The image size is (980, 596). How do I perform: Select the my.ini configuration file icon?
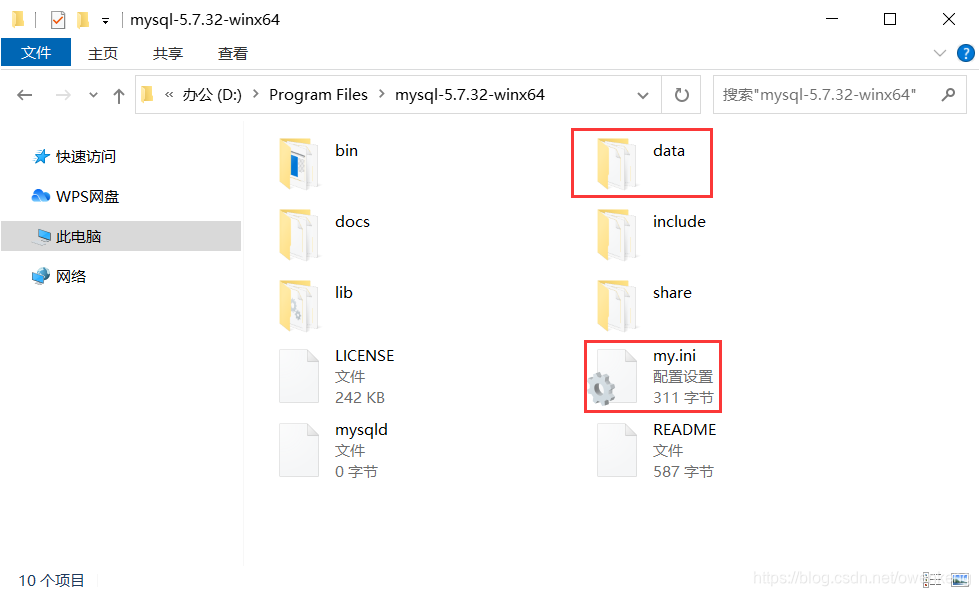click(612, 377)
